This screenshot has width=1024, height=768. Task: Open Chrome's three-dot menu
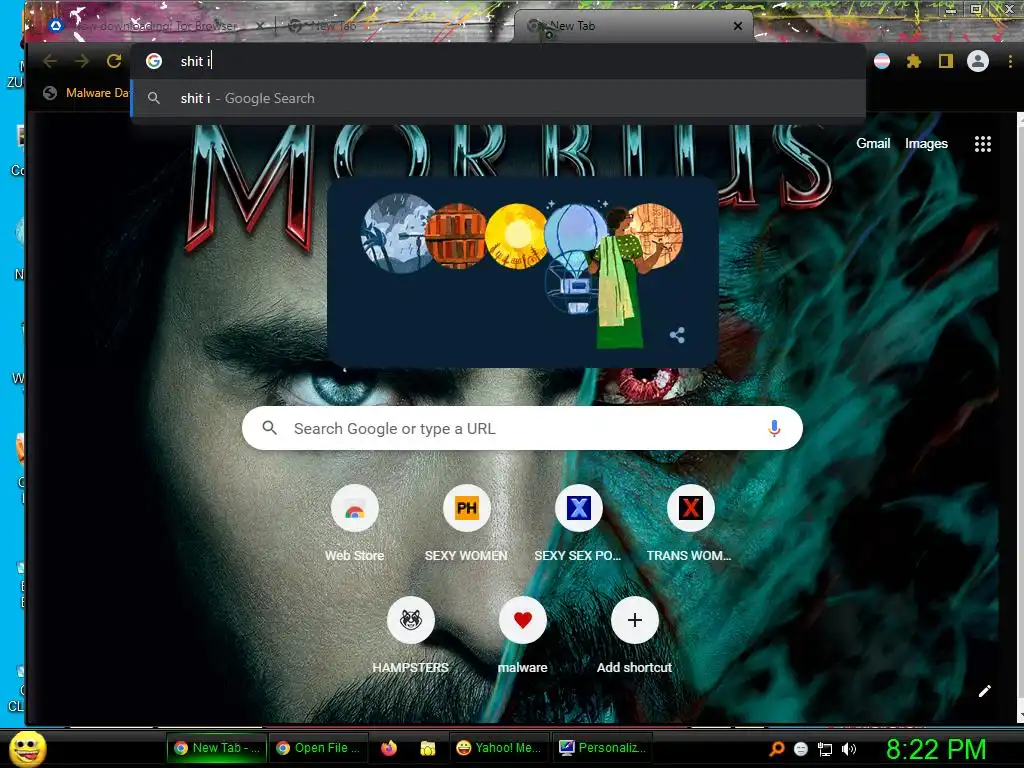(x=1010, y=61)
